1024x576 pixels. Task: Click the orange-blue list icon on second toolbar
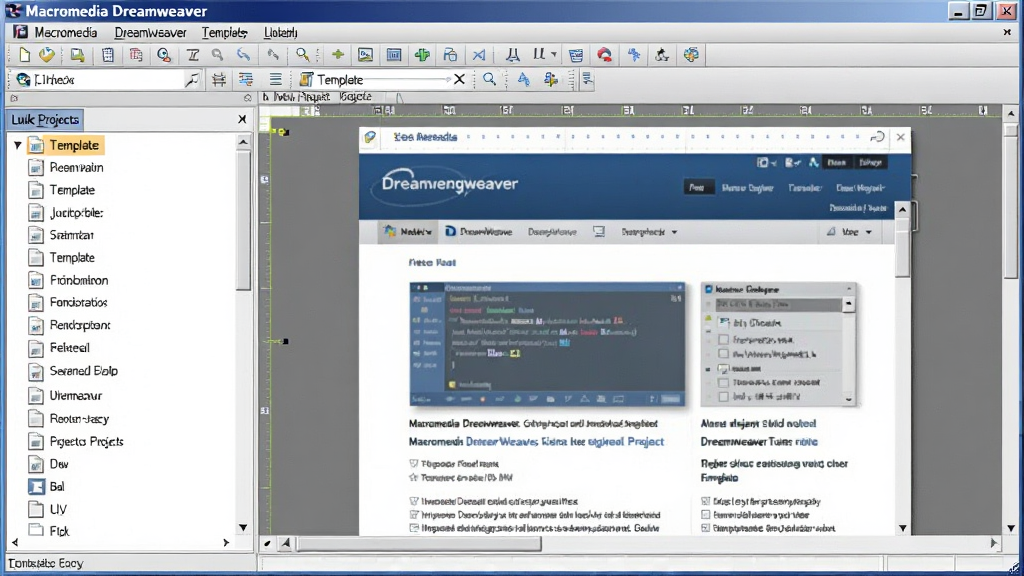click(246, 80)
